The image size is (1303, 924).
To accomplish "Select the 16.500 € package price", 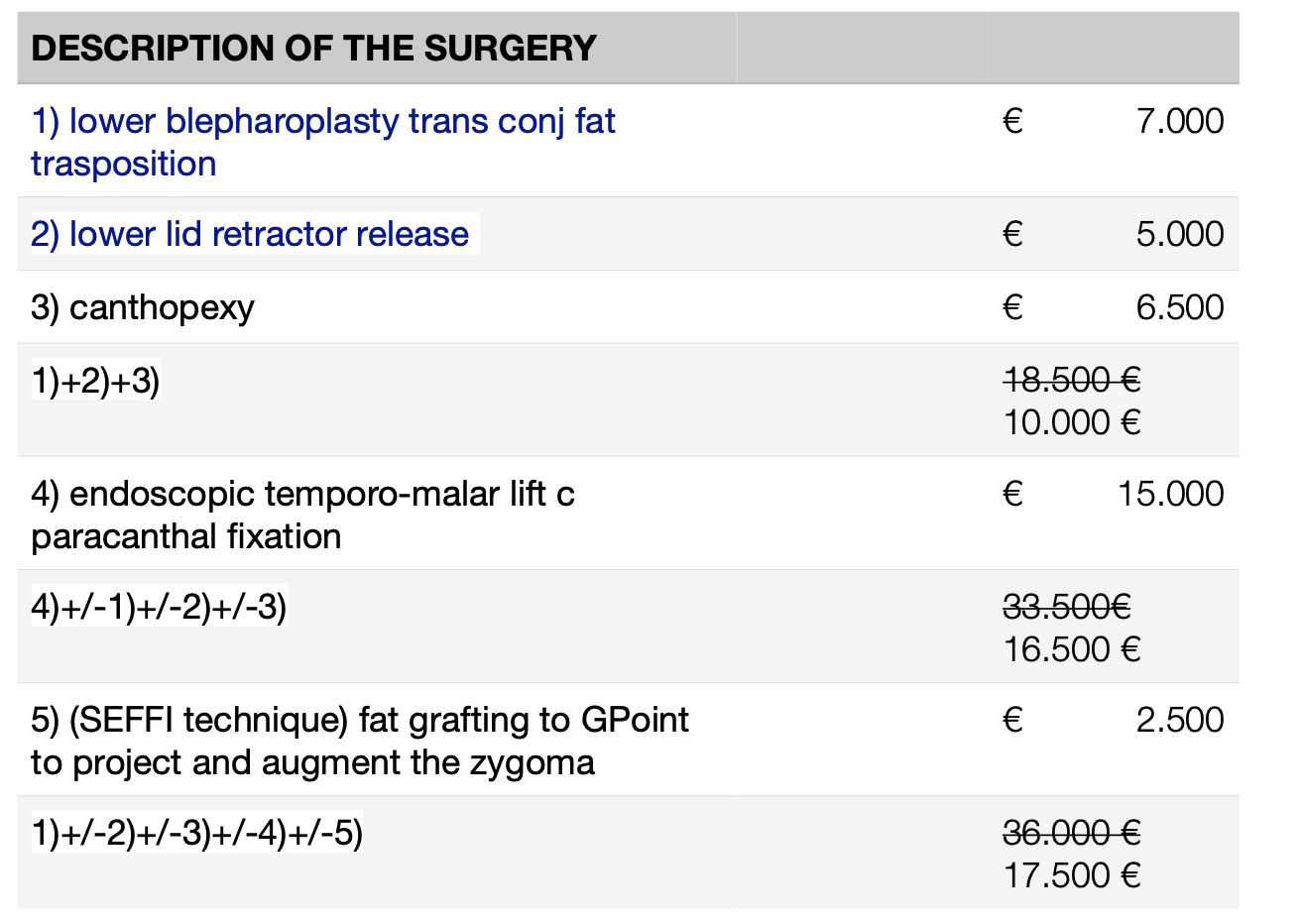I will coord(1072,649).
